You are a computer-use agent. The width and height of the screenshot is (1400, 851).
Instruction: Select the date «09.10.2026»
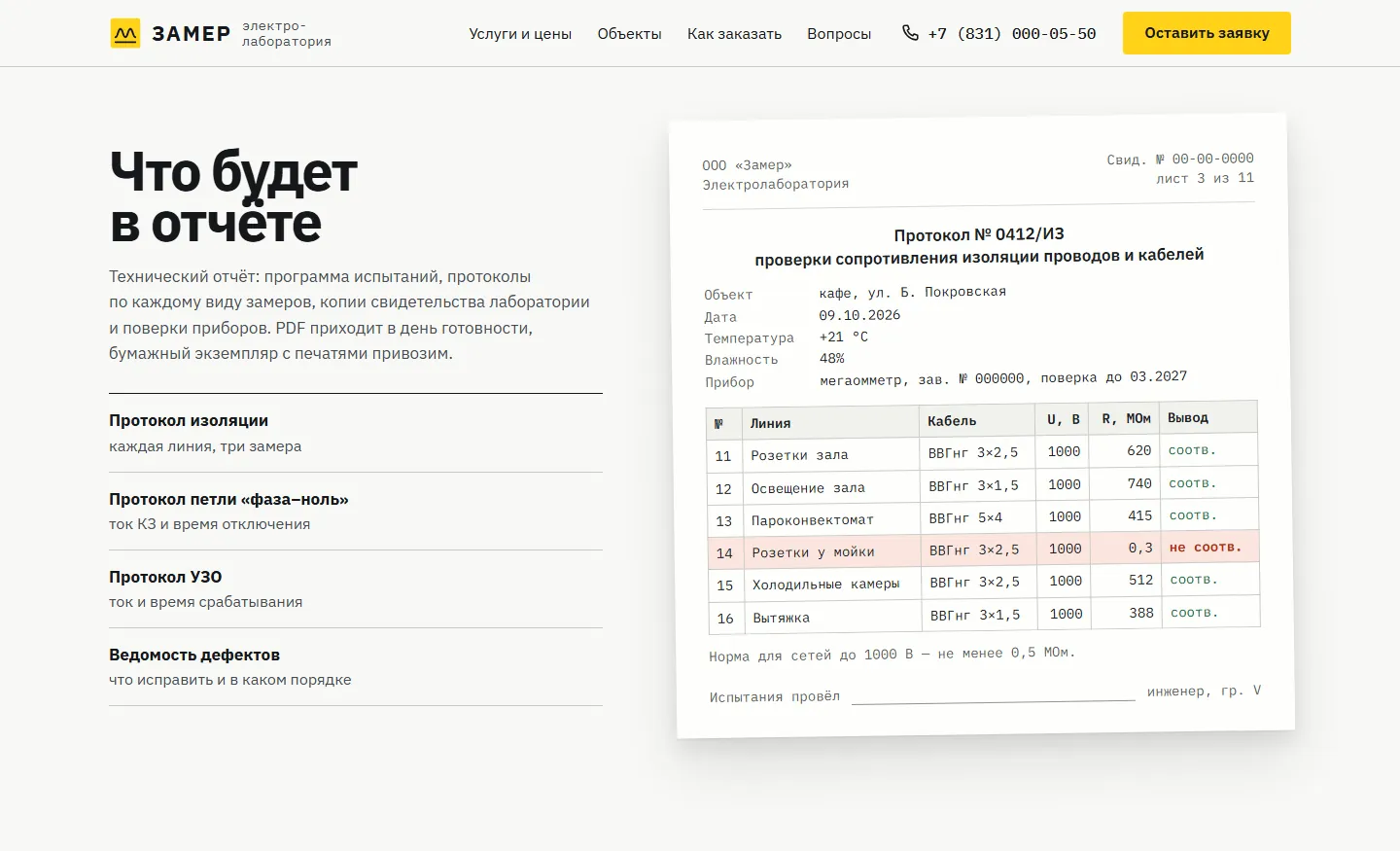(x=859, y=315)
